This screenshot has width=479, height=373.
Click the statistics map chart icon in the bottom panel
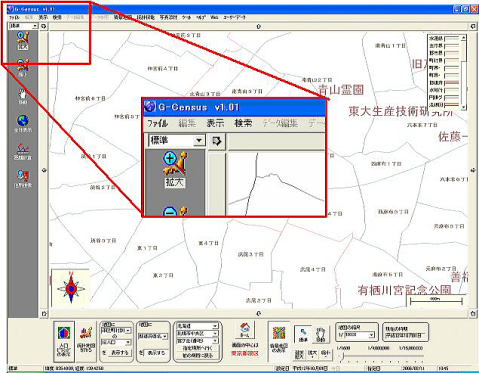86,334
